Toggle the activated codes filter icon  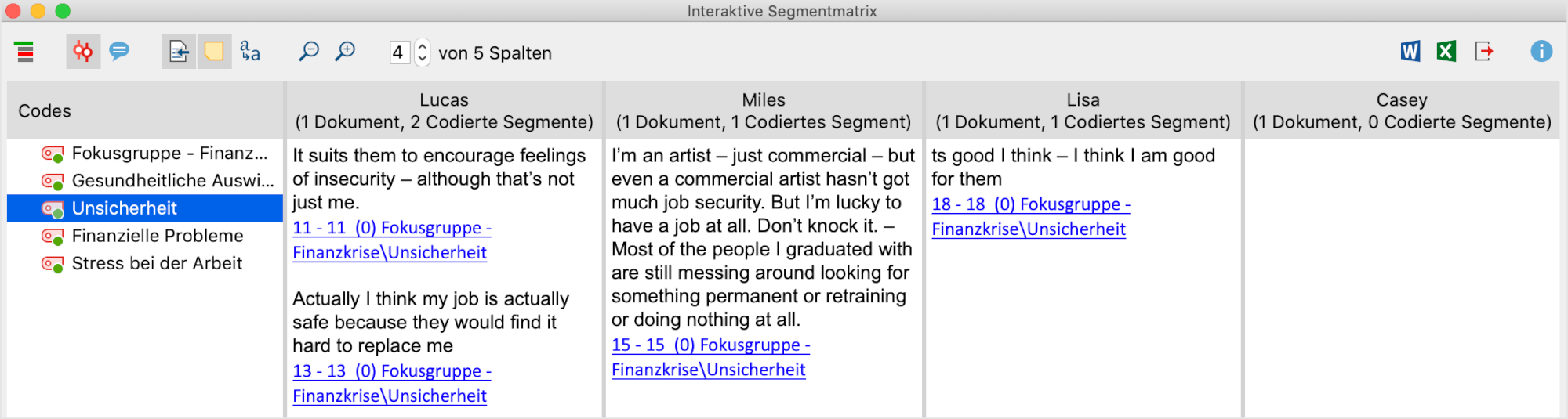click(83, 52)
